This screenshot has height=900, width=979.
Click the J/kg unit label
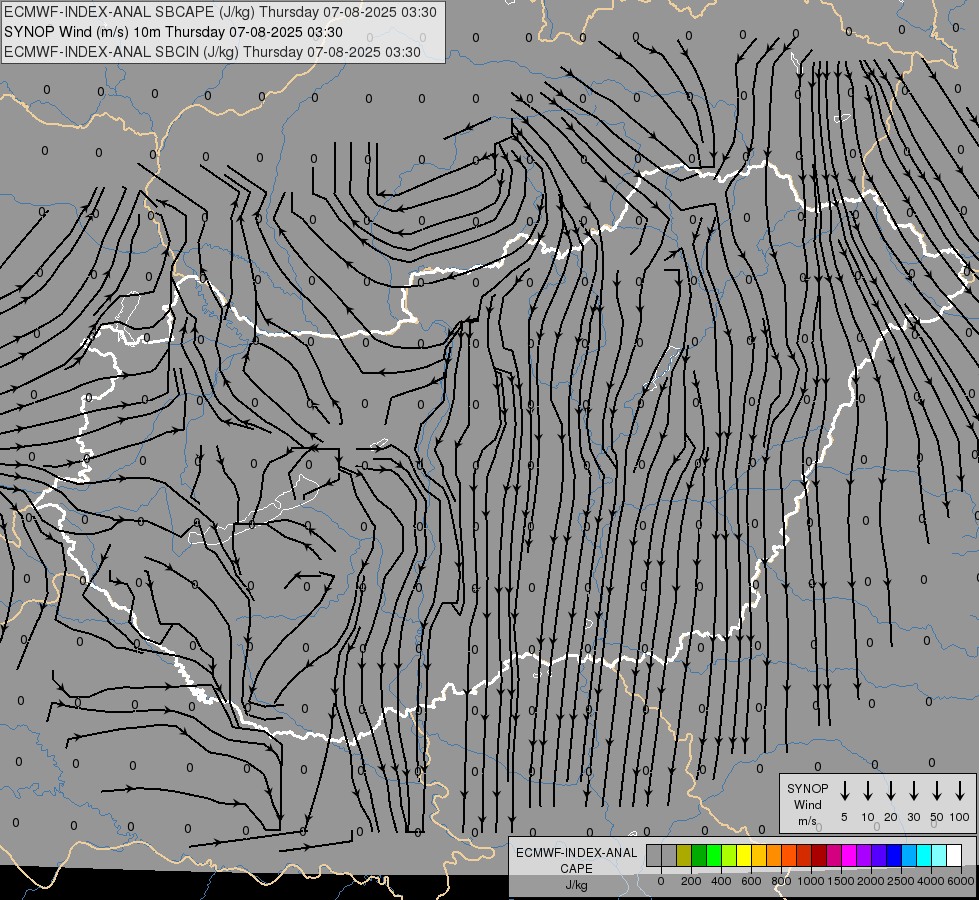[576, 885]
